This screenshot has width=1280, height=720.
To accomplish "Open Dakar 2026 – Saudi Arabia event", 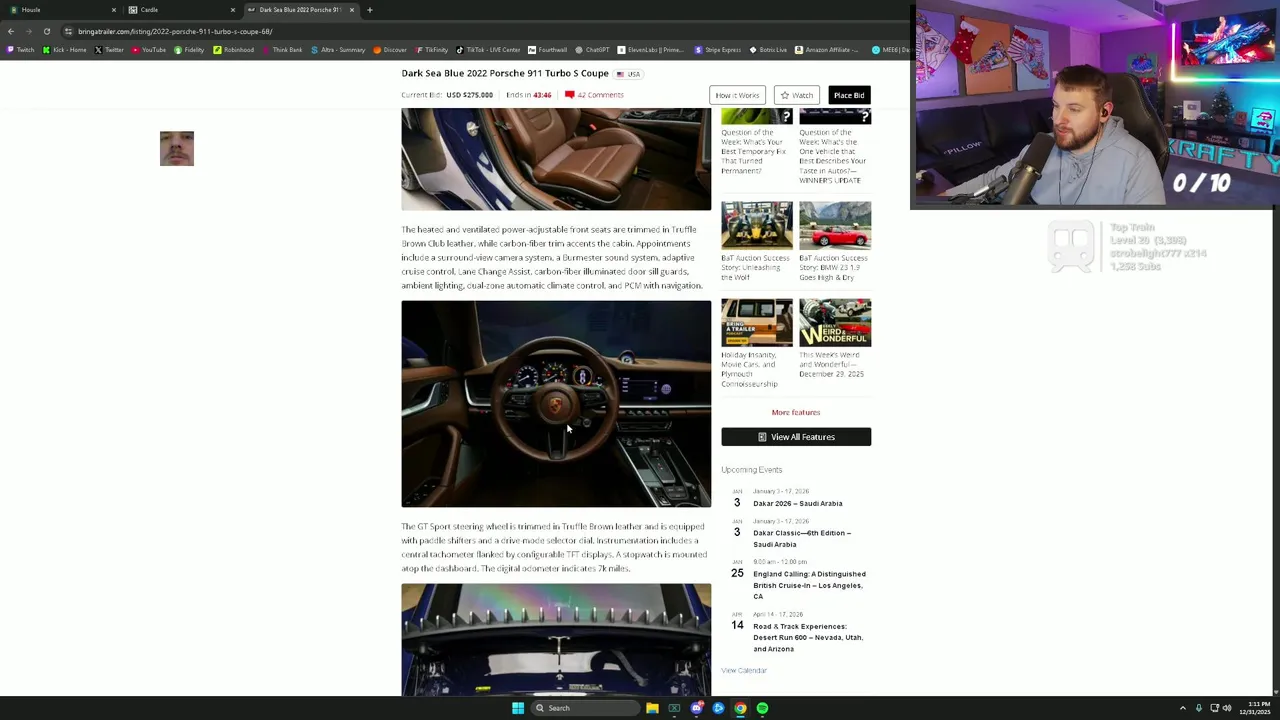I will click(798, 503).
